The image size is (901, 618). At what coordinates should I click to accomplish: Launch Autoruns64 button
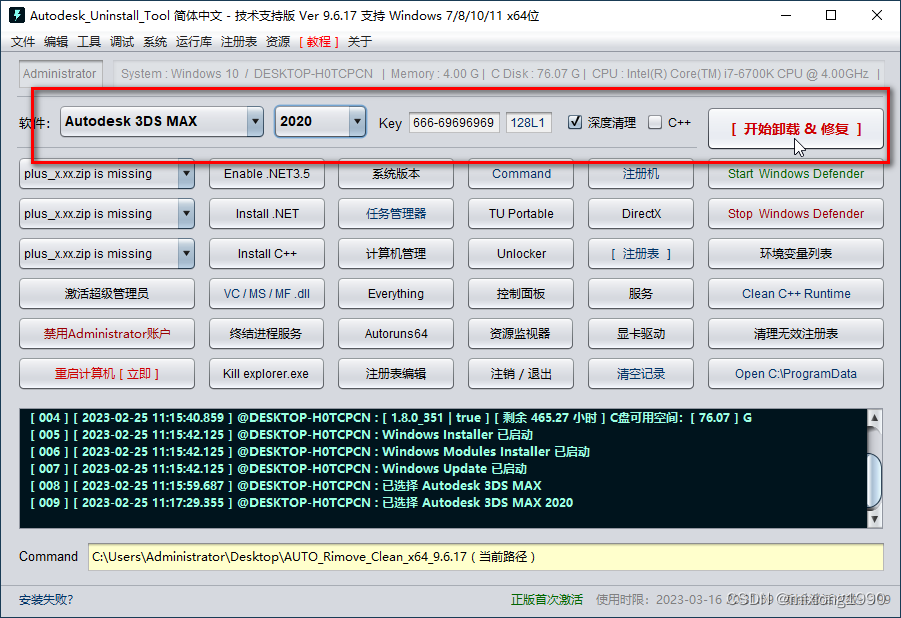[396, 333]
